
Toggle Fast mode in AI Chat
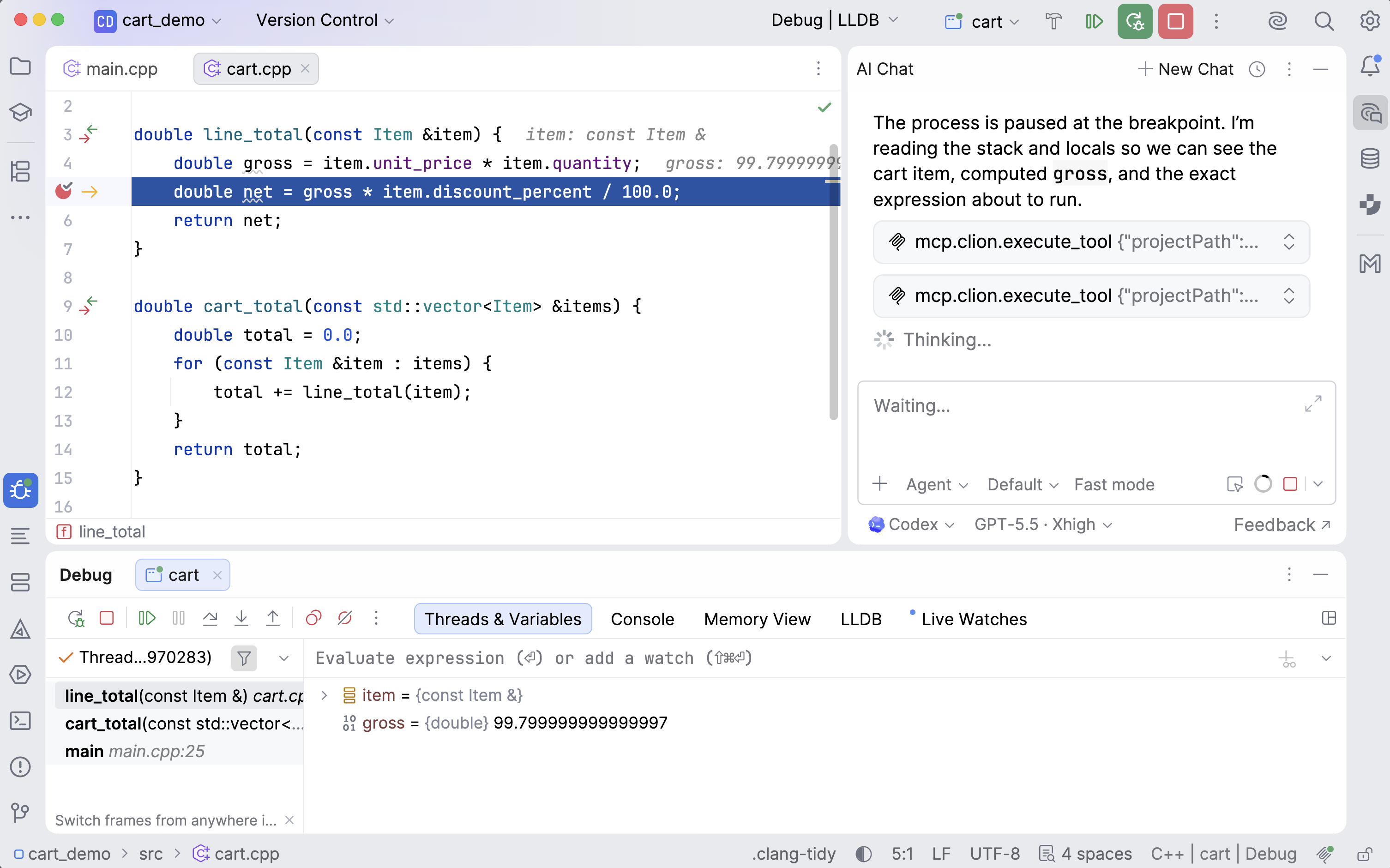[1114, 484]
